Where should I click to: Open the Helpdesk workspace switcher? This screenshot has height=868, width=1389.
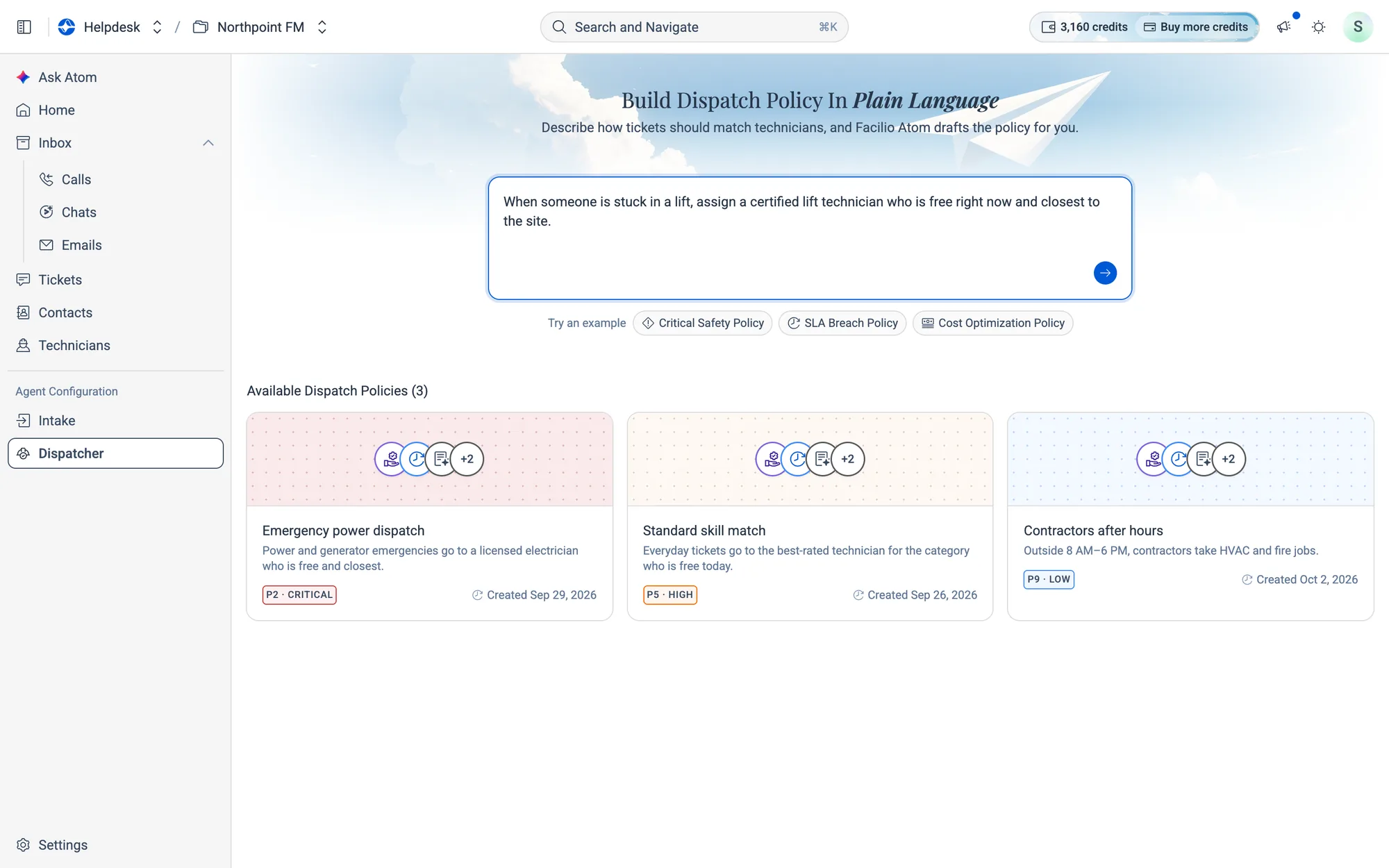157,27
